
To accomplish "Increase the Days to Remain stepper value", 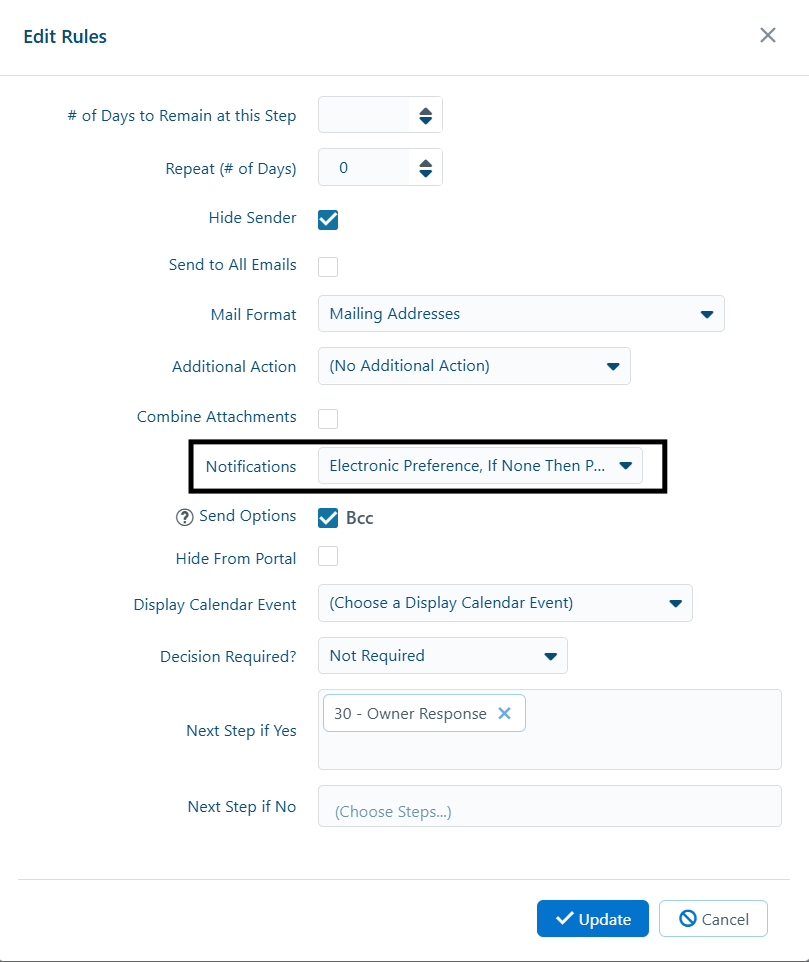I will tap(426, 110).
